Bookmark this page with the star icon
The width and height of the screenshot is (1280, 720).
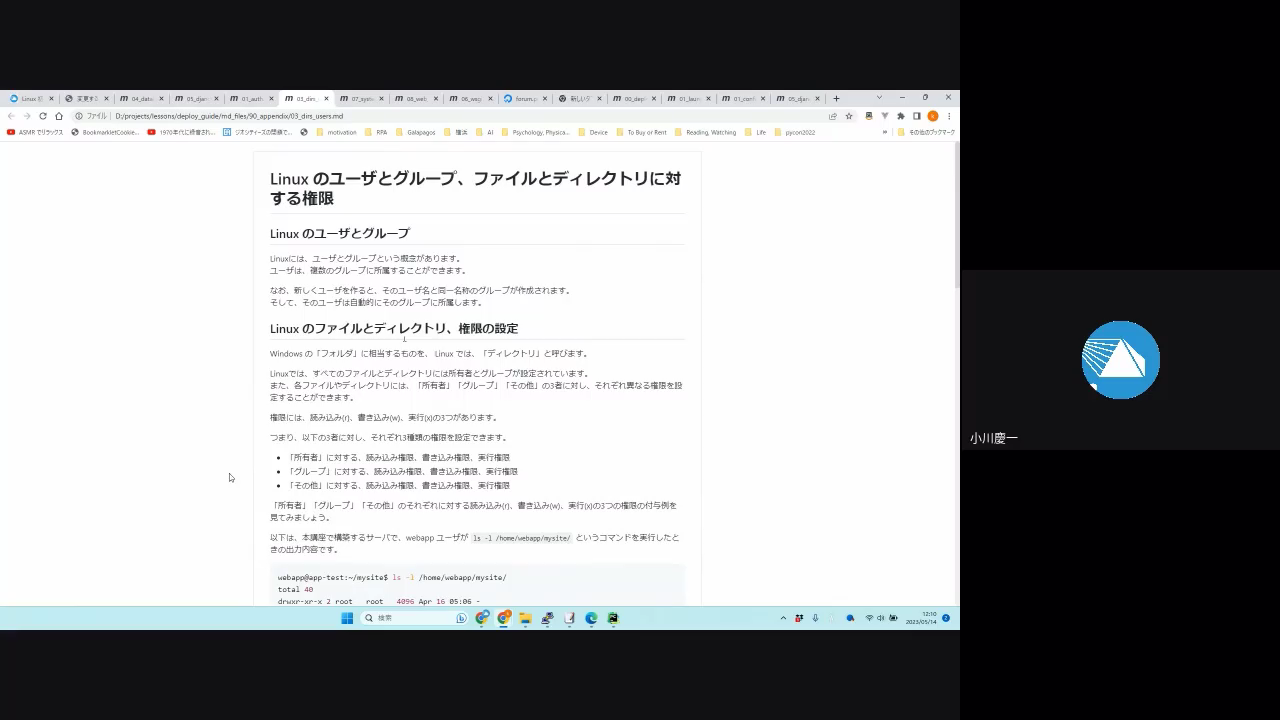tap(849, 116)
